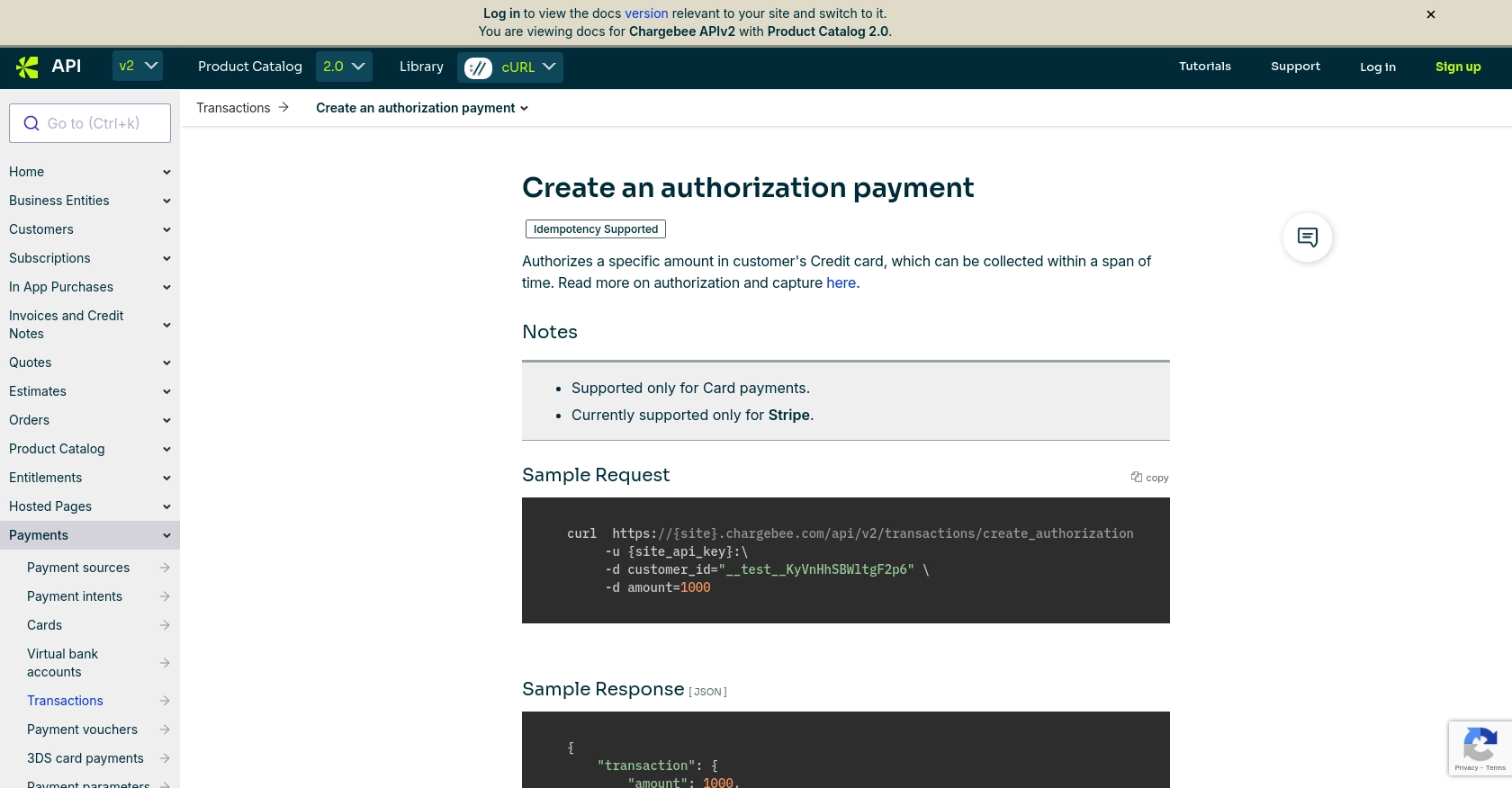Click the arrow next to Payment intents
Image resolution: width=1512 pixels, height=788 pixels.
click(165, 596)
